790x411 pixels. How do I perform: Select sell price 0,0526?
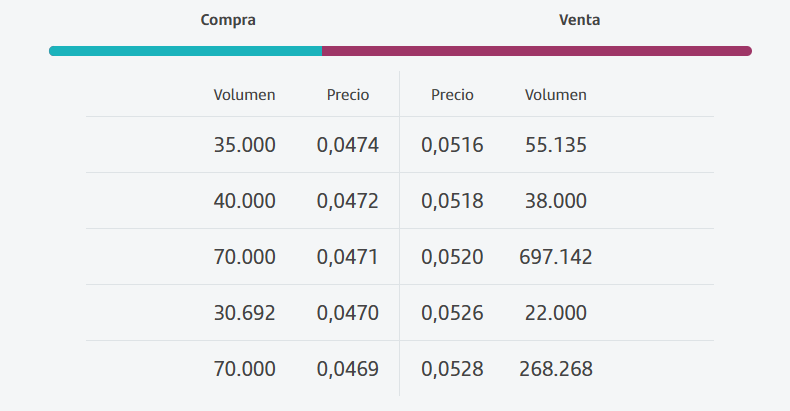pyautogui.click(x=452, y=313)
